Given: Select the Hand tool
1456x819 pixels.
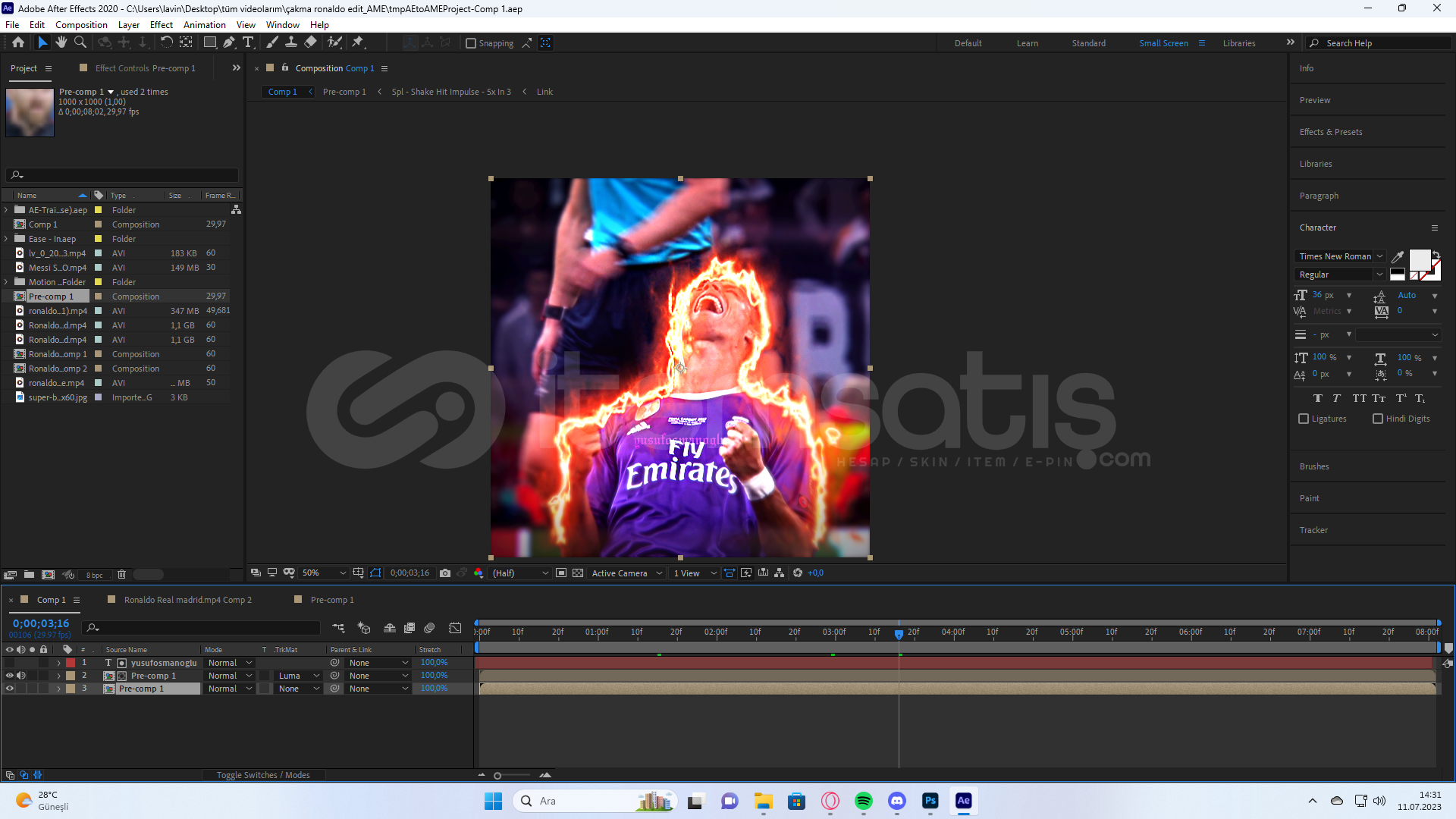Looking at the screenshot, I should pos(61,42).
